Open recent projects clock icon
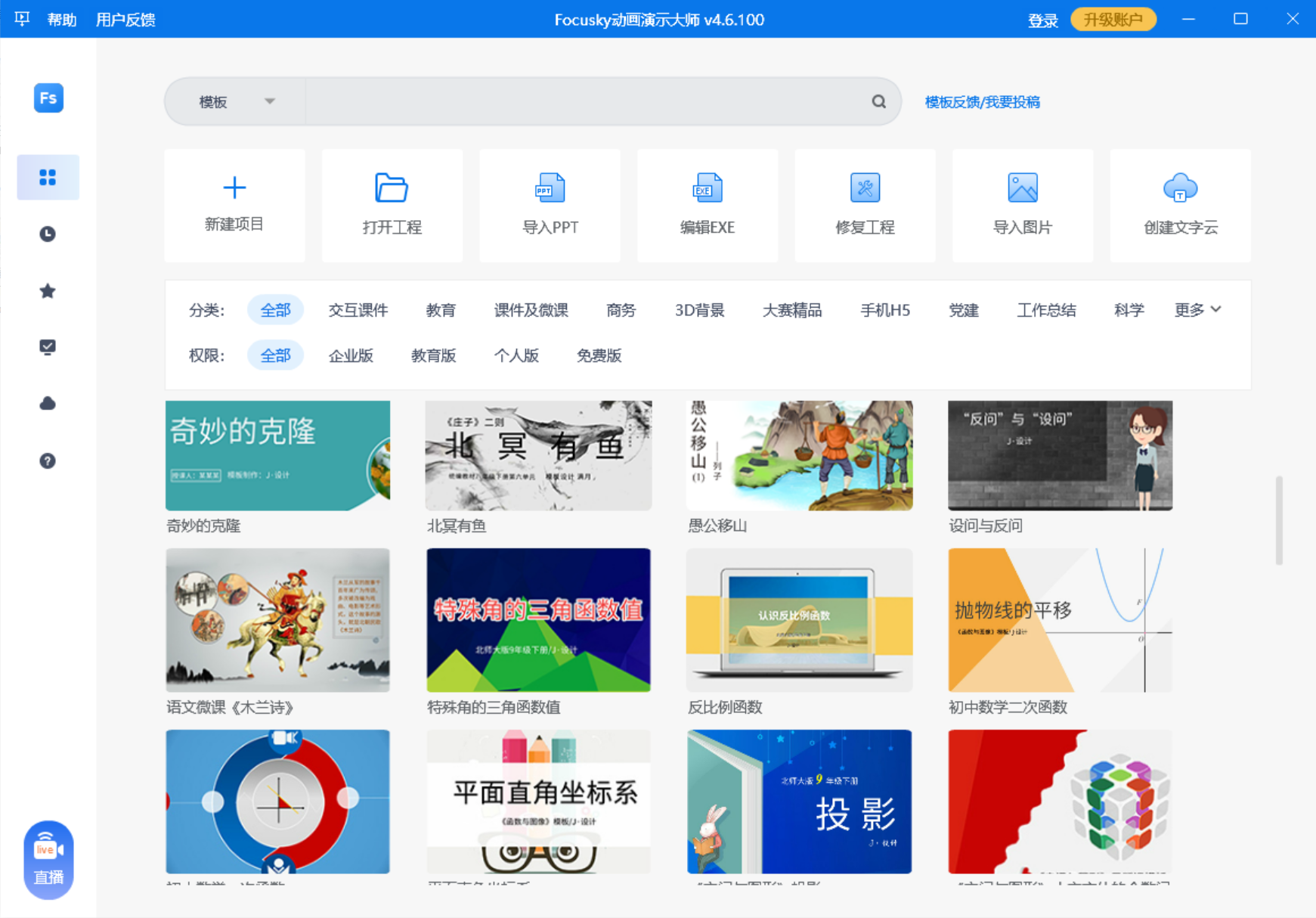The width and height of the screenshot is (1316, 918). tap(48, 234)
